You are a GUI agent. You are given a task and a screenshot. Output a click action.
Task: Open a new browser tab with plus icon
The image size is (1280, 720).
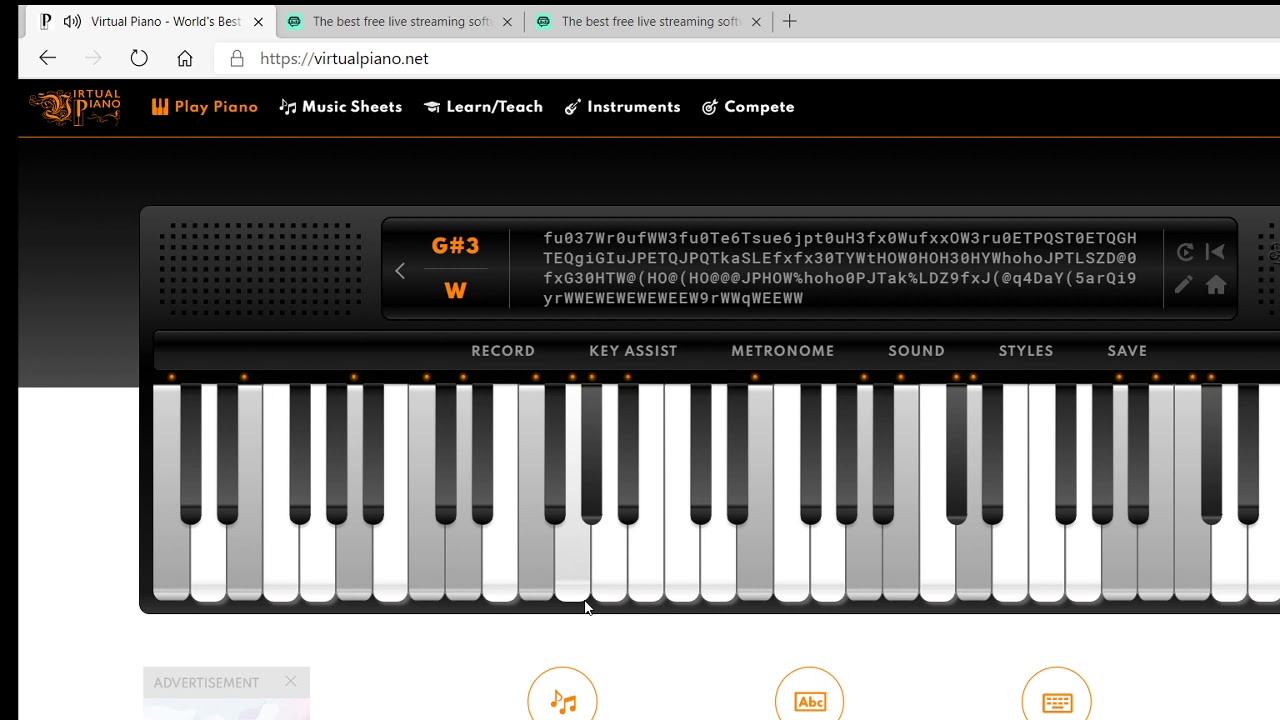[x=789, y=21]
